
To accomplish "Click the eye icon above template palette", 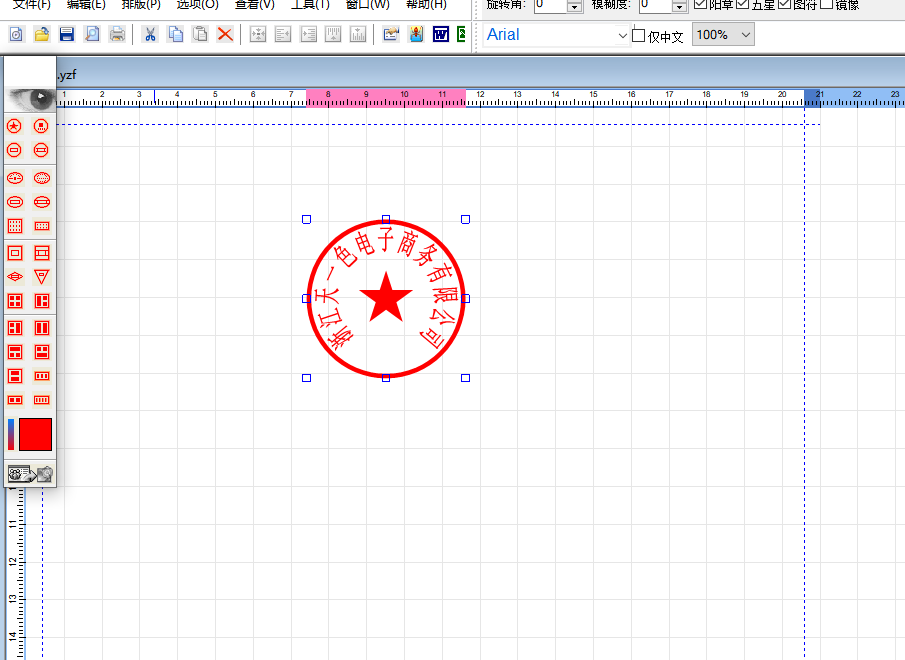I will click(31, 99).
